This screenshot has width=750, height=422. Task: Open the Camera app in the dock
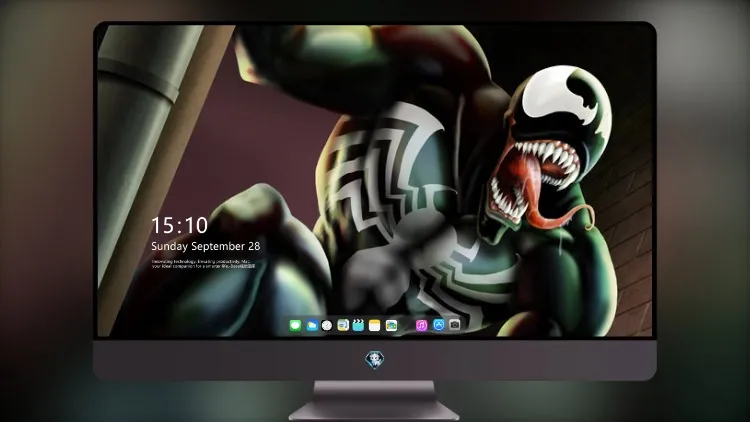tap(455, 325)
